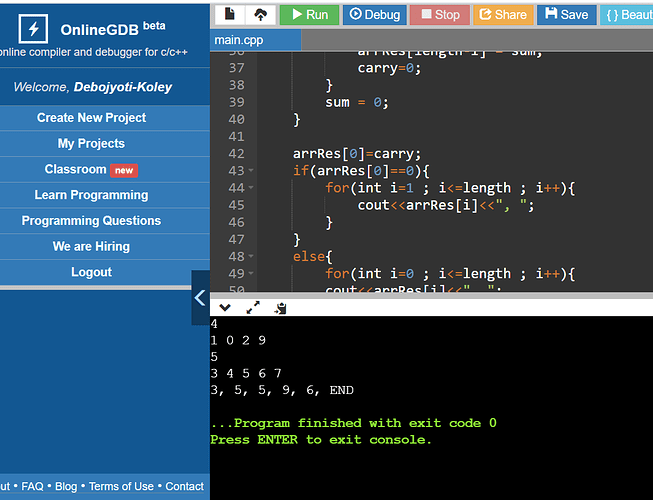This screenshot has height=500, width=653.
Task: Share the project via Share button
Action: point(503,15)
